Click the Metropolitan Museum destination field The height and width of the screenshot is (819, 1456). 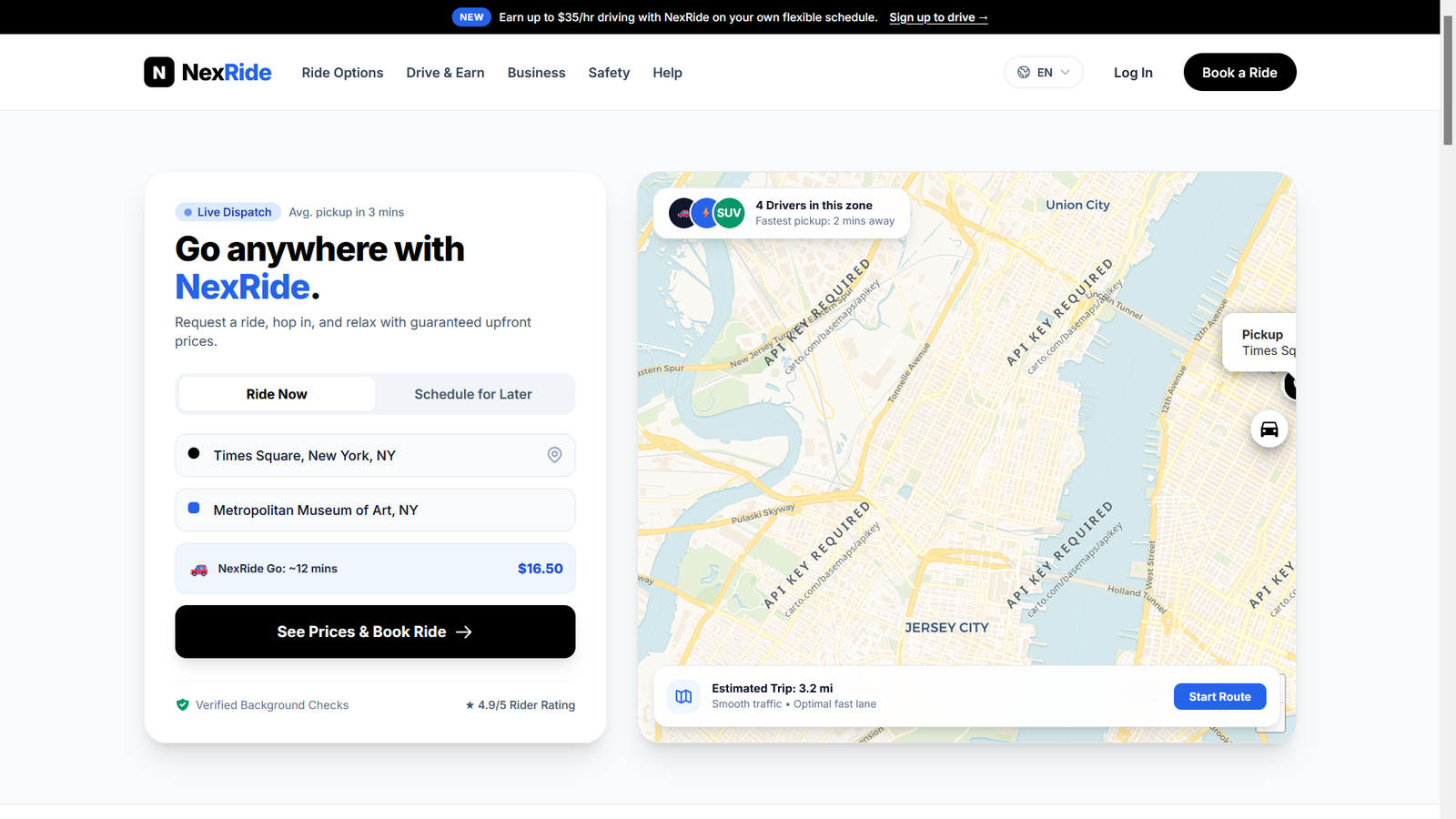click(375, 510)
